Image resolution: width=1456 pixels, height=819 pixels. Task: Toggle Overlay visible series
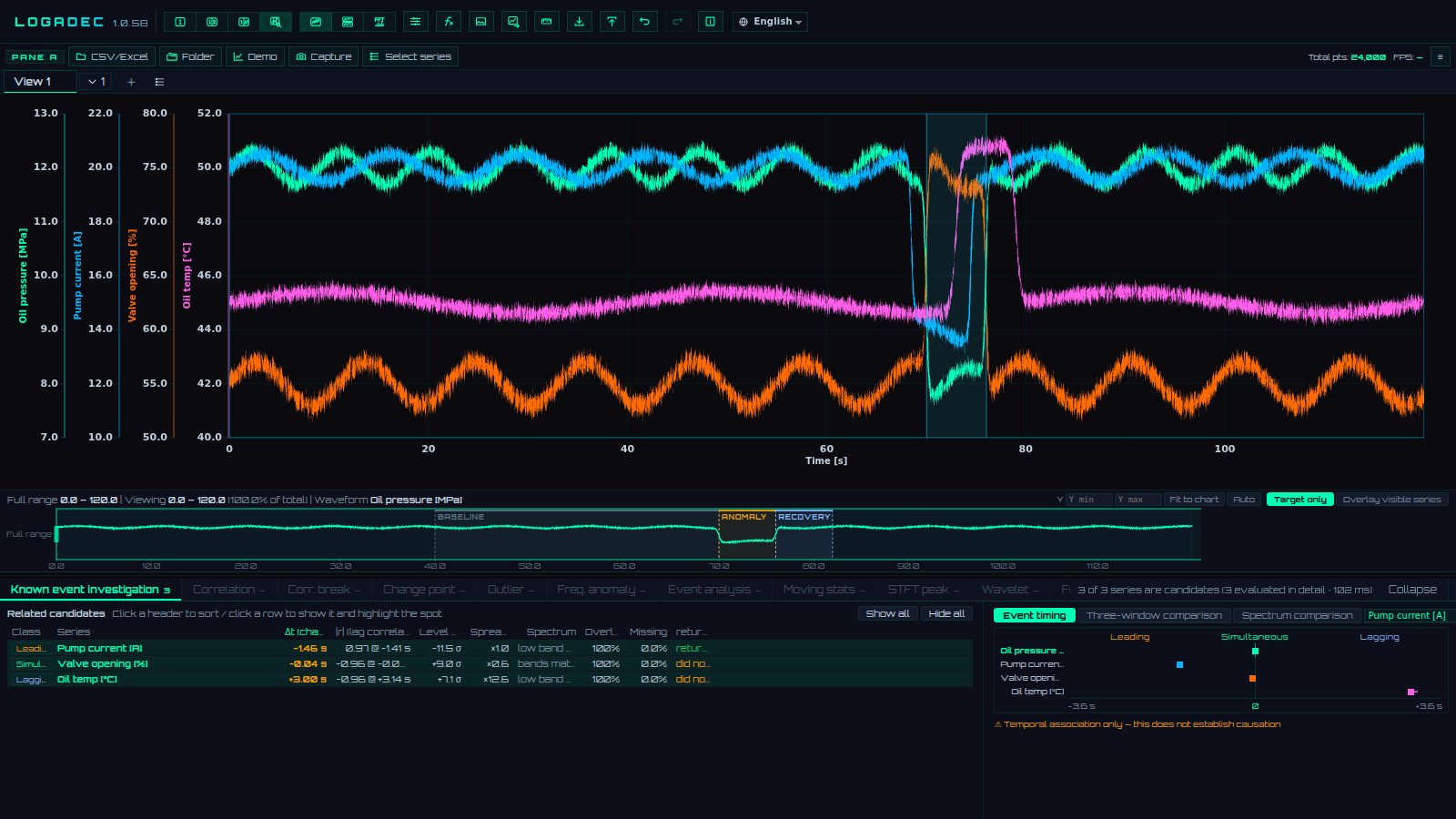(x=1391, y=500)
